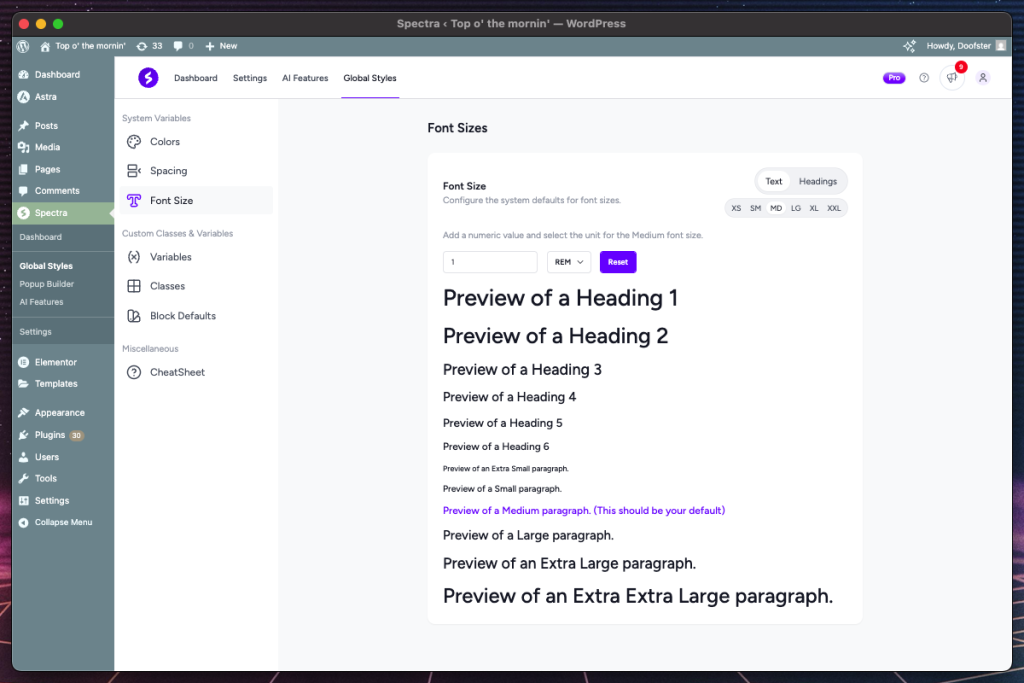Collapse the WordPress admin menu
Viewport: 1024px width, 683px height.
(62, 522)
